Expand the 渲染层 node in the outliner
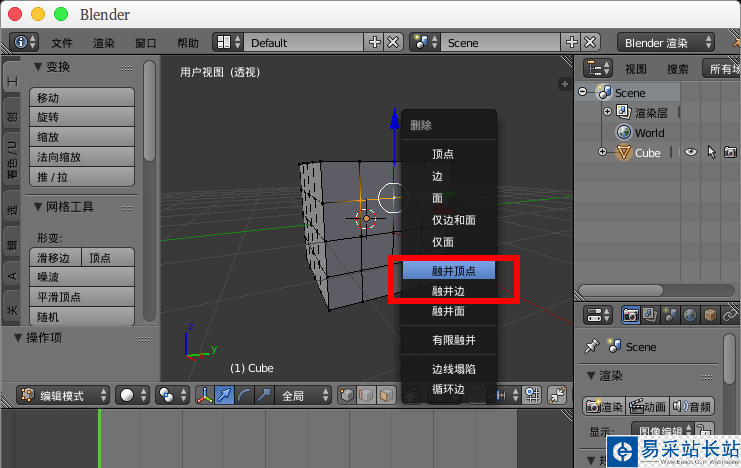This screenshot has width=741, height=468. (x=608, y=112)
